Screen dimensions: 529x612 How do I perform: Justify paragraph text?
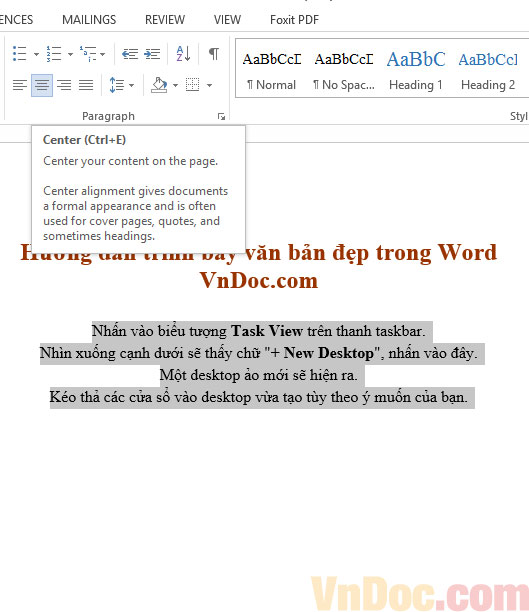tap(86, 85)
